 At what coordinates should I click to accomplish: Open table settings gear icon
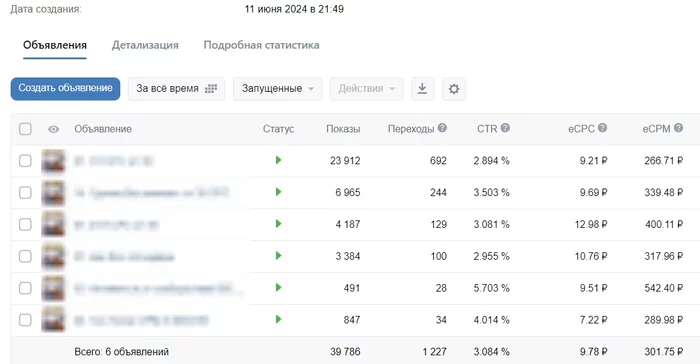(454, 88)
